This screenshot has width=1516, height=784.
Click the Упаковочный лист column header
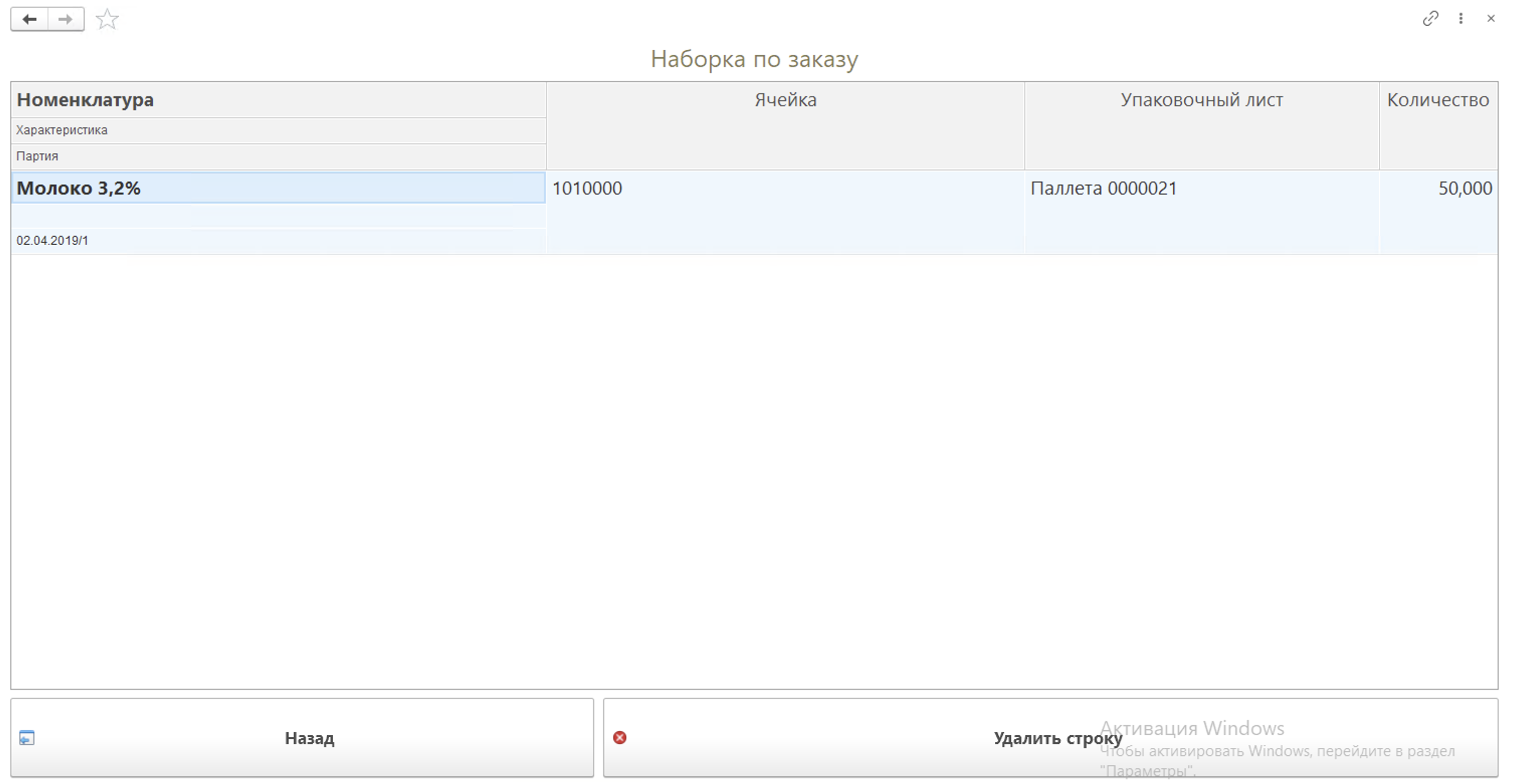[x=1201, y=100]
